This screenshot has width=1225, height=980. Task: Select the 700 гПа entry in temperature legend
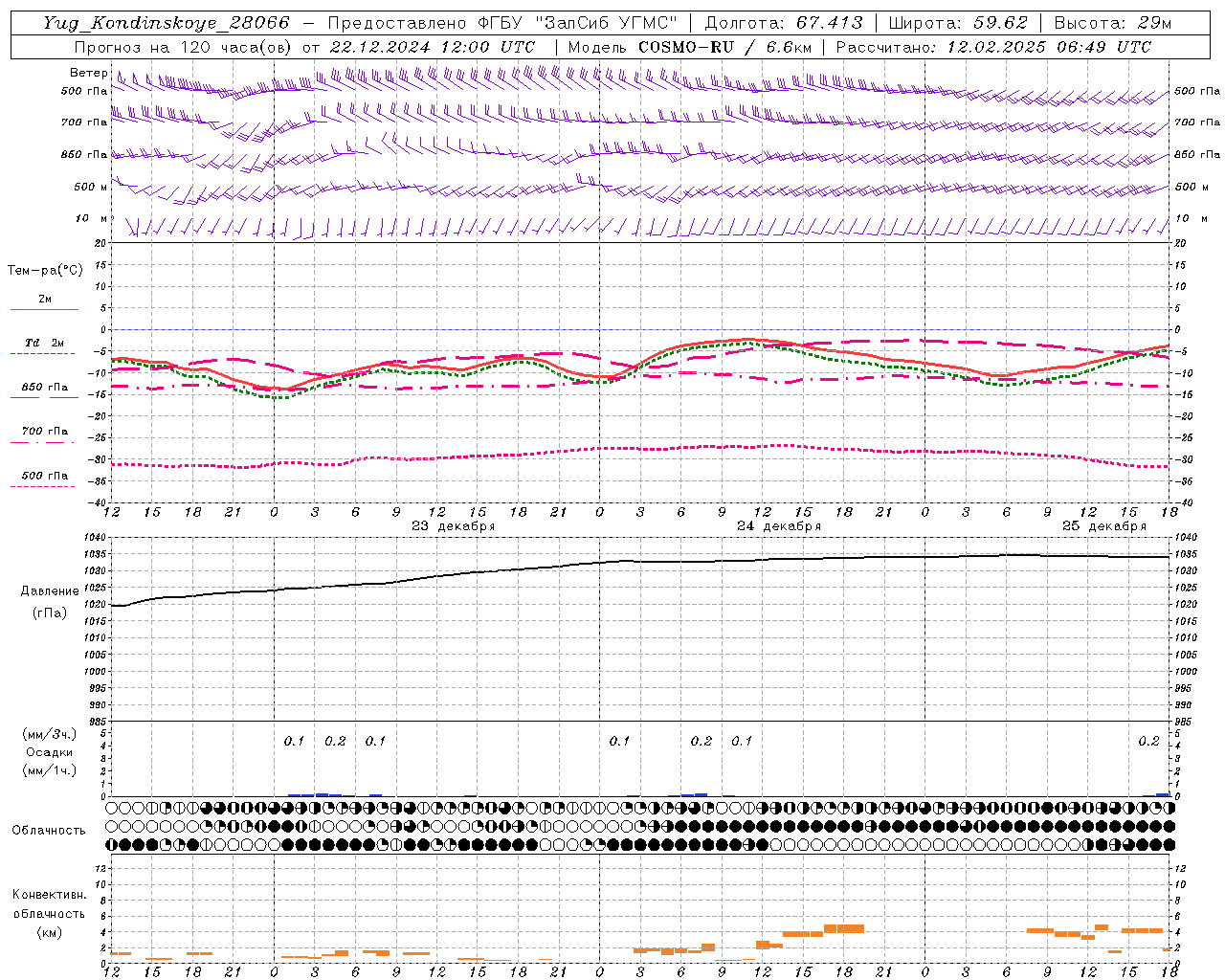pyautogui.click(x=45, y=432)
